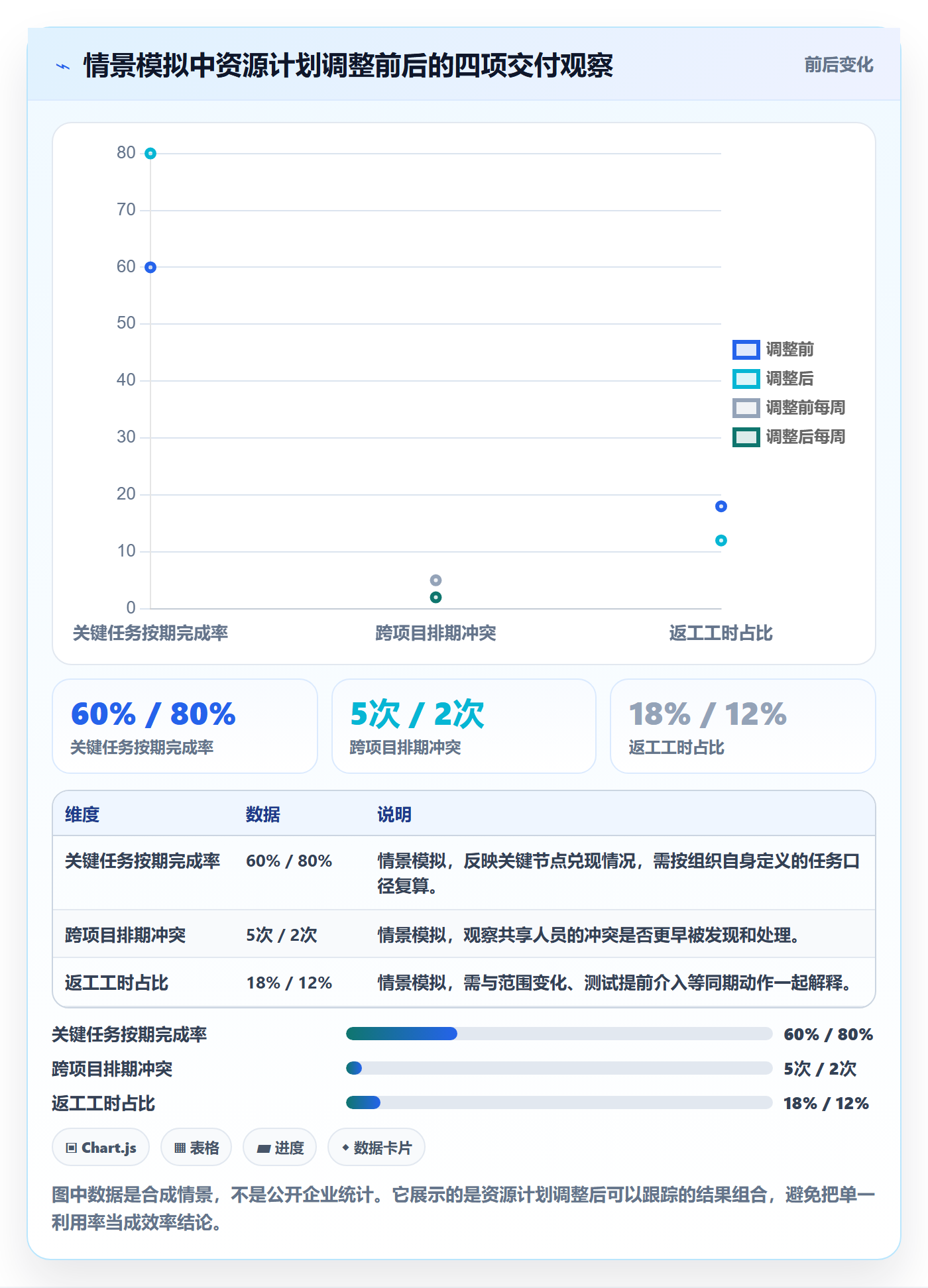This screenshot has width=928, height=1288.
Task: Select the 5次 / 2次 data card
Action: (464, 726)
